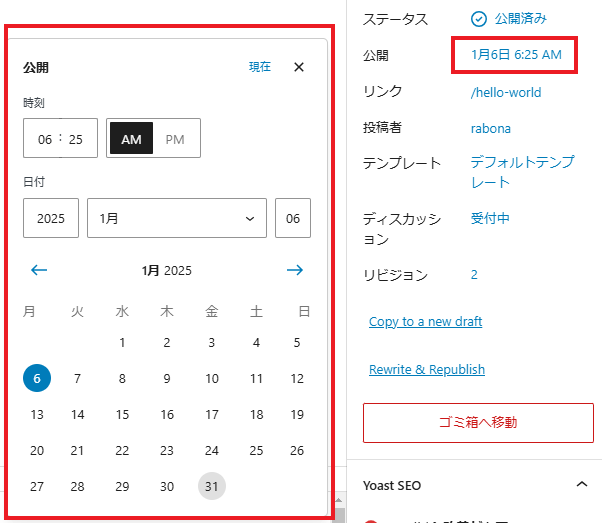Click Copy to a new draft

pos(425,321)
